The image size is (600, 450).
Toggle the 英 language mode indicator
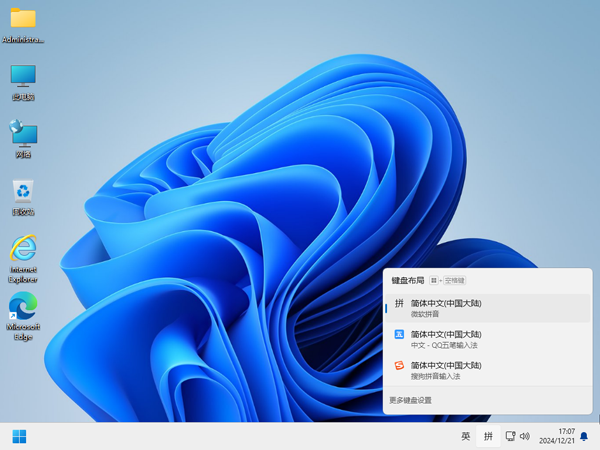(465, 436)
